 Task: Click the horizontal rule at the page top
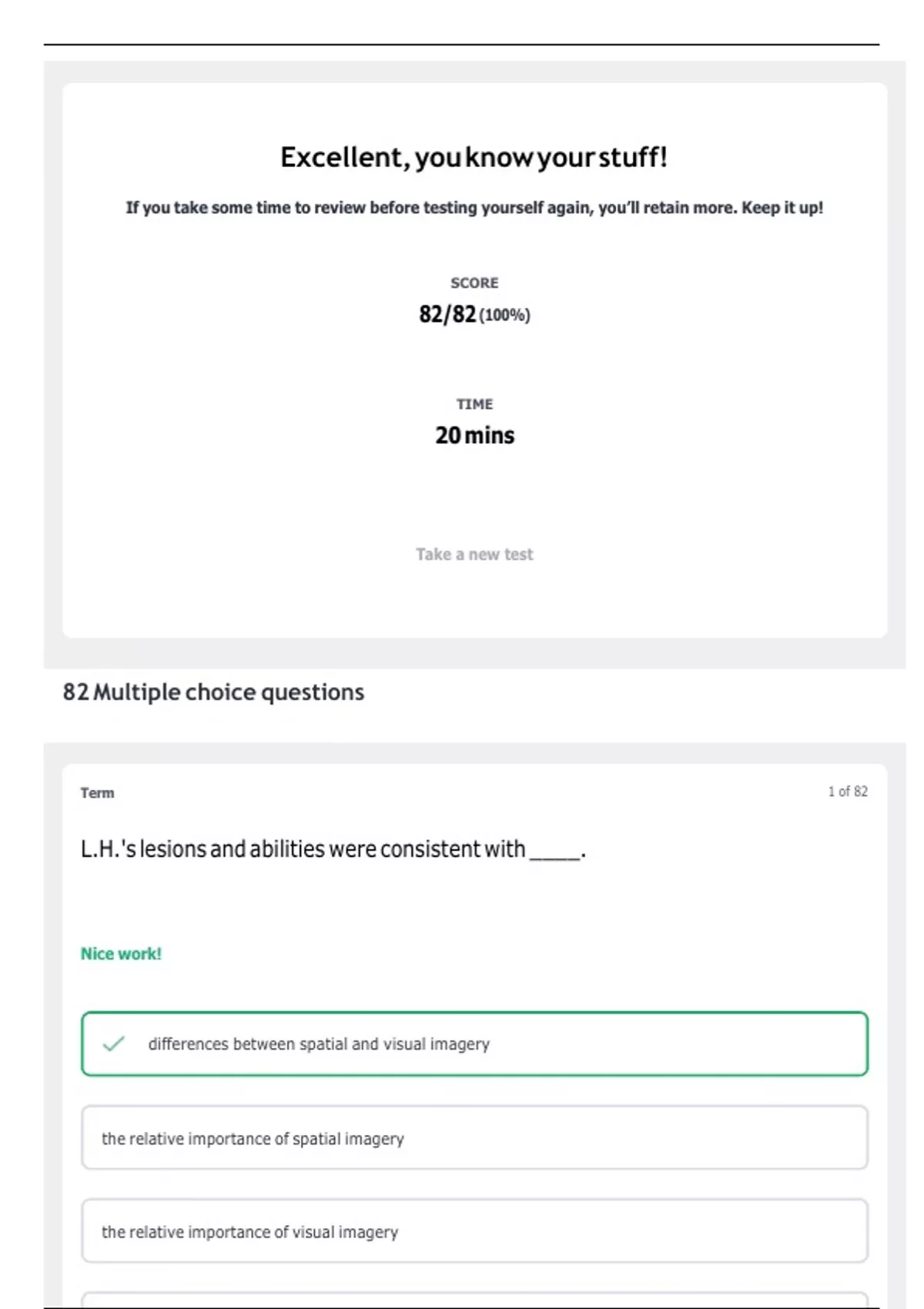pos(462,45)
